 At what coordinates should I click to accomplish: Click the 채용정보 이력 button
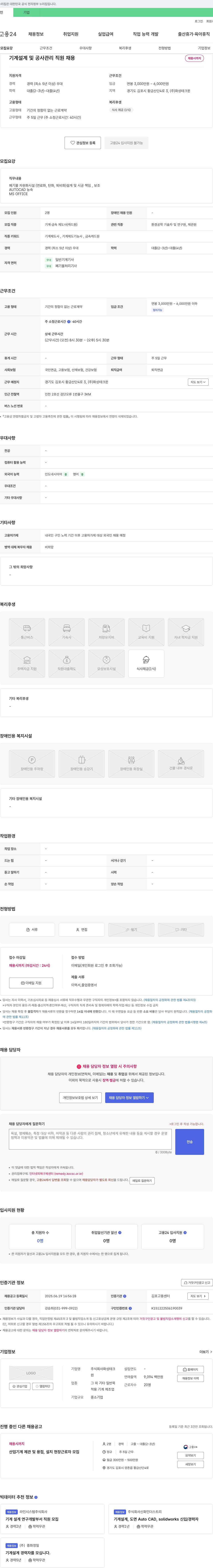click(x=190, y=1379)
